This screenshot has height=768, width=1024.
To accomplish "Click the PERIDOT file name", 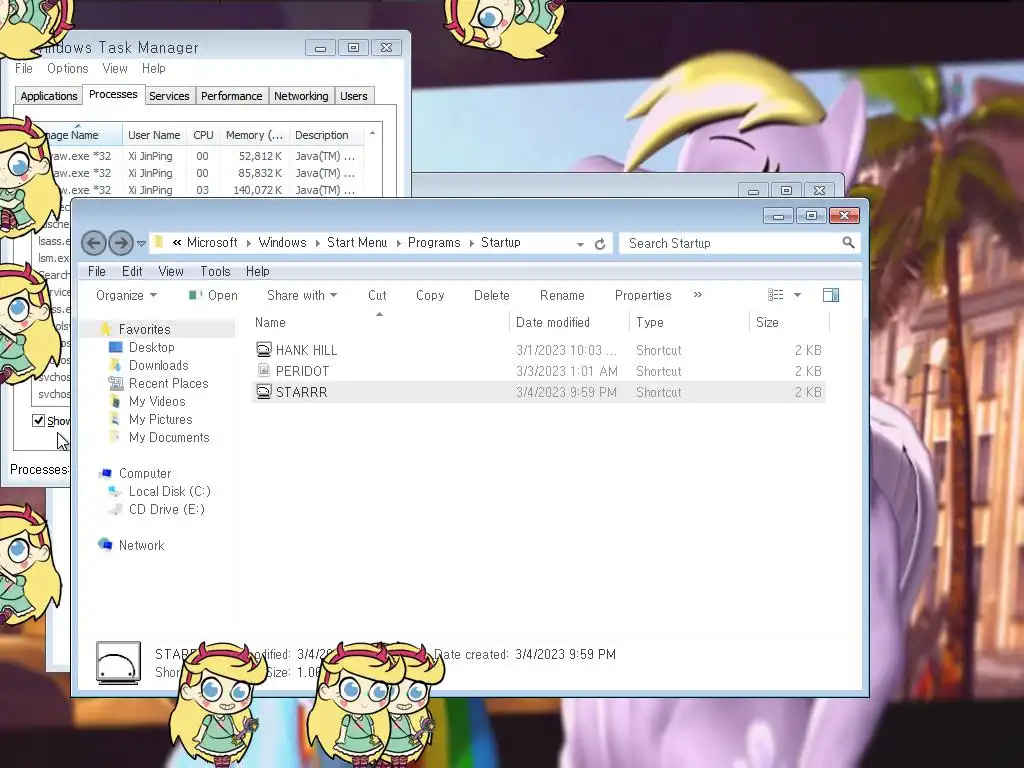I will (x=302, y=371).
